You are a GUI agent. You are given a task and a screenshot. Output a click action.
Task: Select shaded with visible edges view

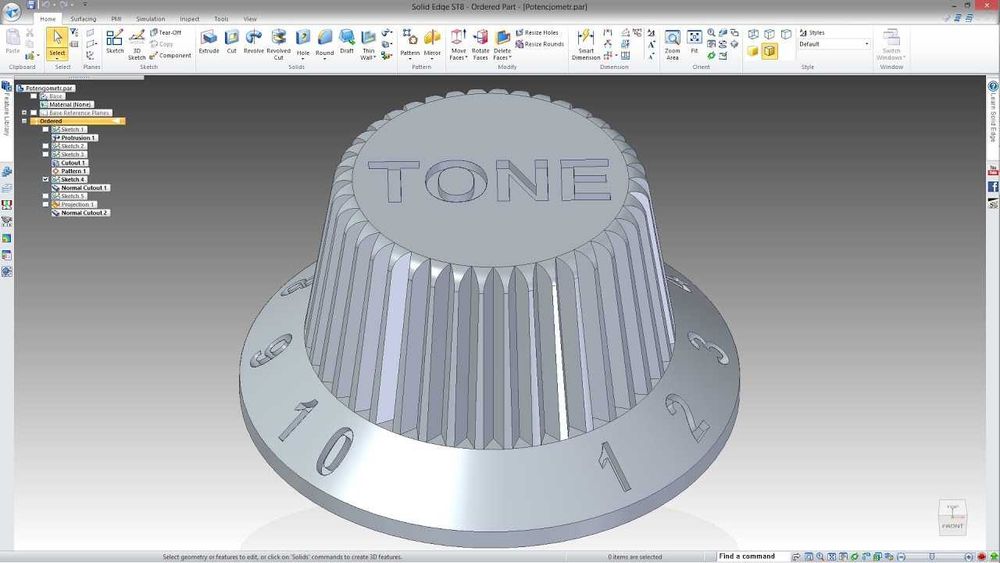tap(770, 51)
